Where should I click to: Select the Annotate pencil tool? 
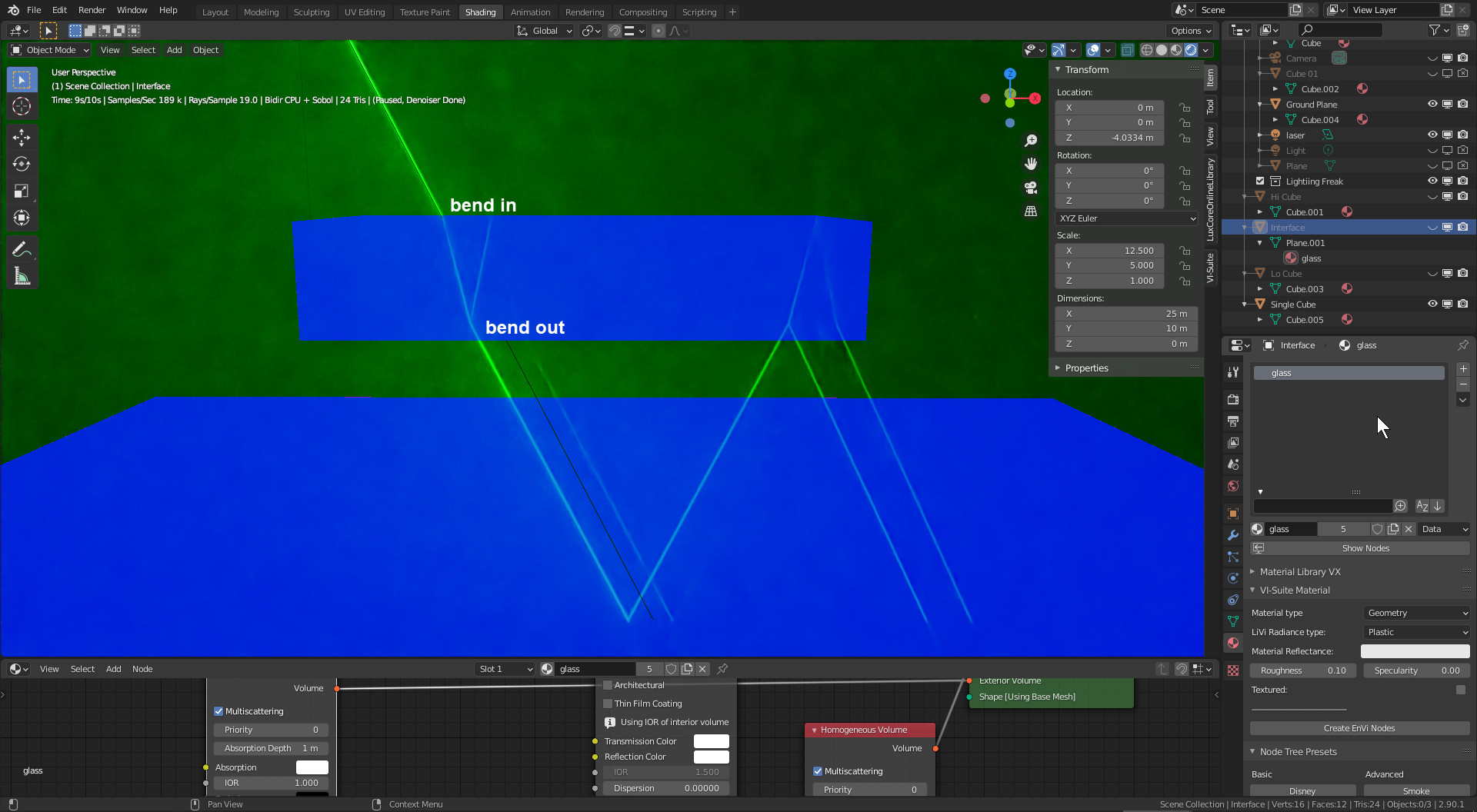(x=22, y=249)
